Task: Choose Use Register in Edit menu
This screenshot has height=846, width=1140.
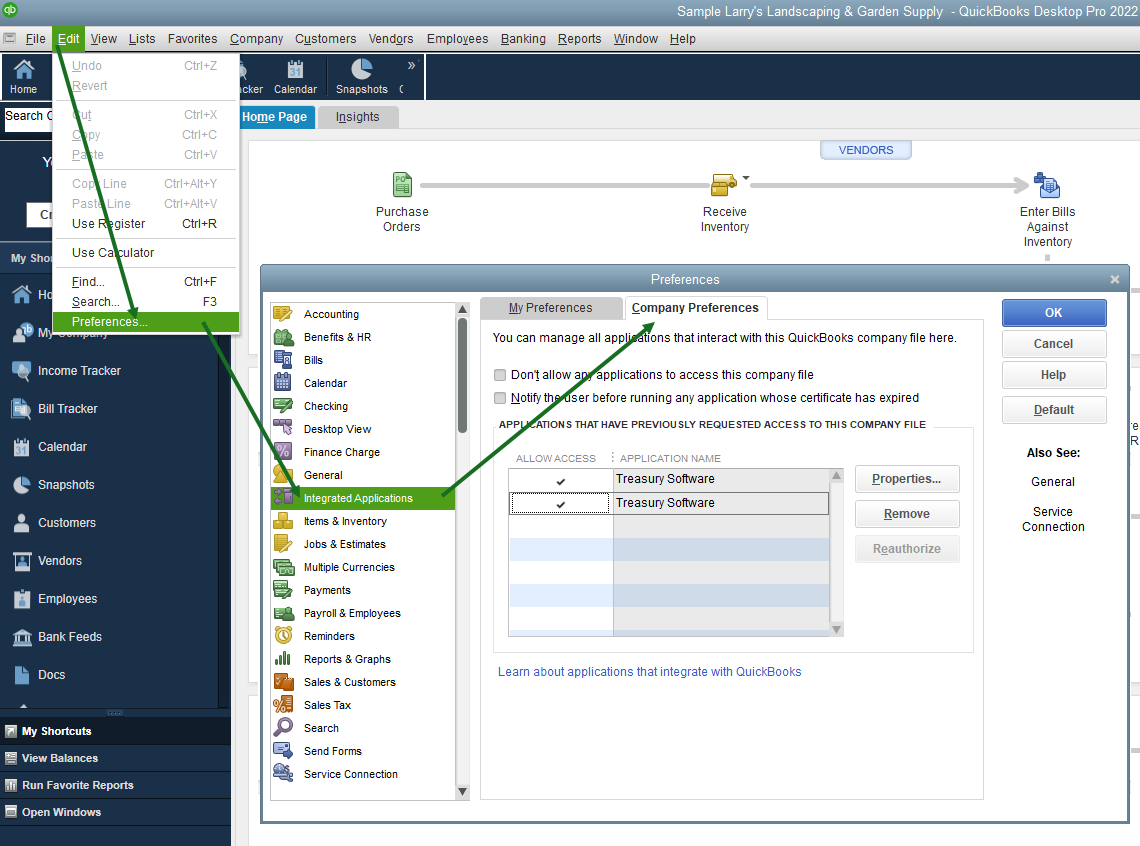Action: (x=146, y=224)
